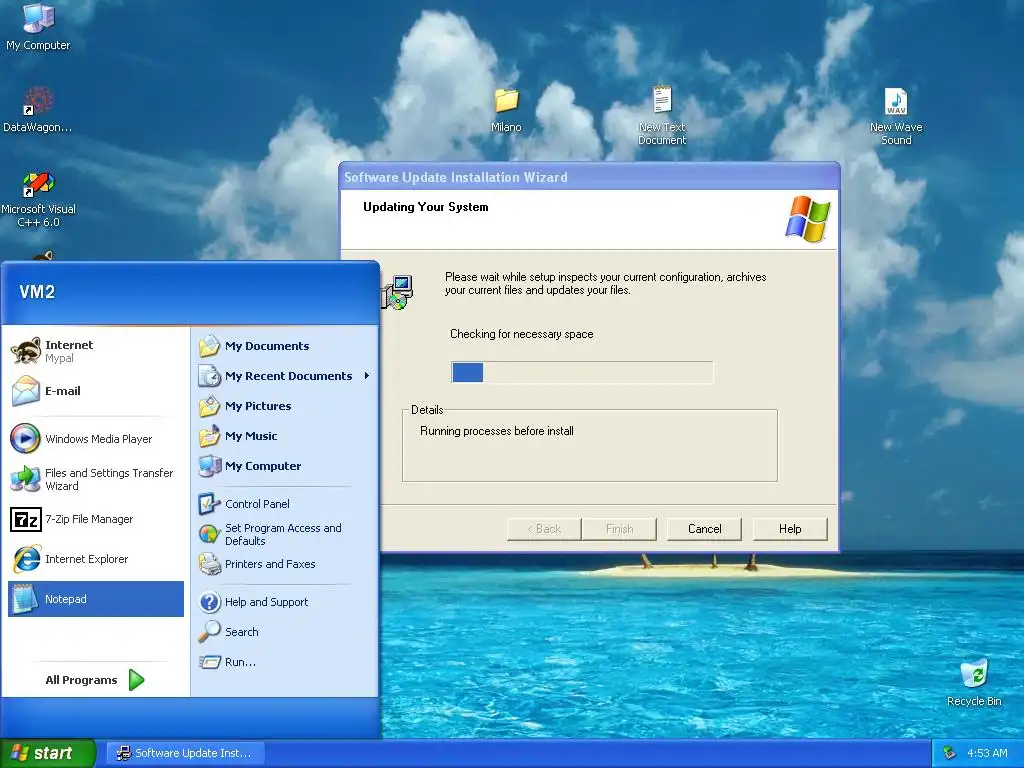Viewport: 1024px width, 768px height.
Task: Click the Cancel button in update wizard
Action: click(x=704, y=529)
